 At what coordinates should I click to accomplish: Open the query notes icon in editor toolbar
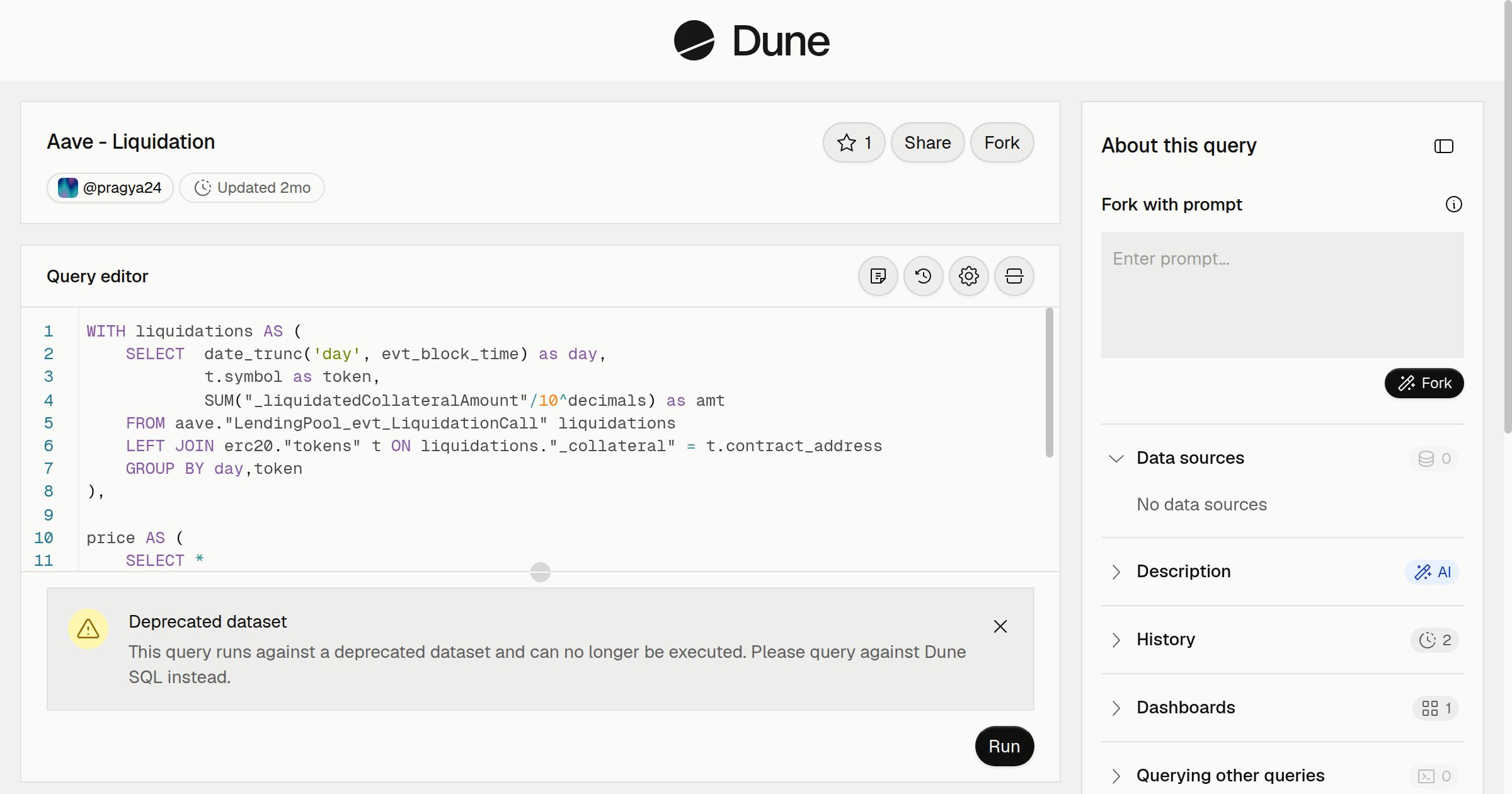878,276
